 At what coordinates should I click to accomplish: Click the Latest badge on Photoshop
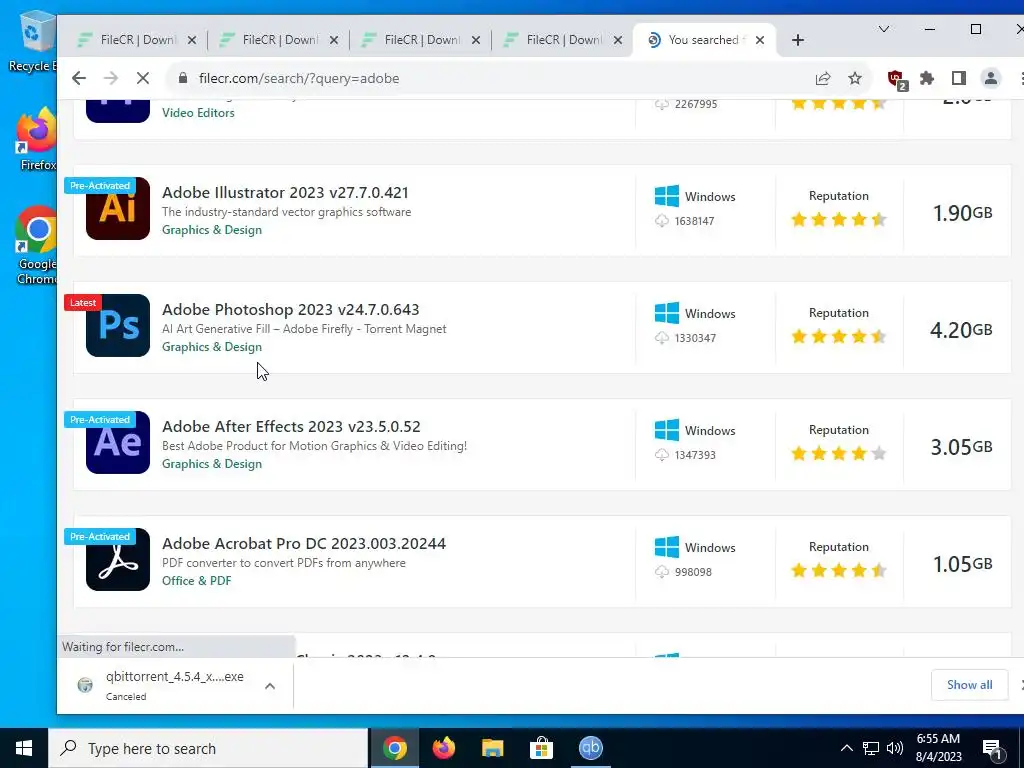tap(83, 302)
